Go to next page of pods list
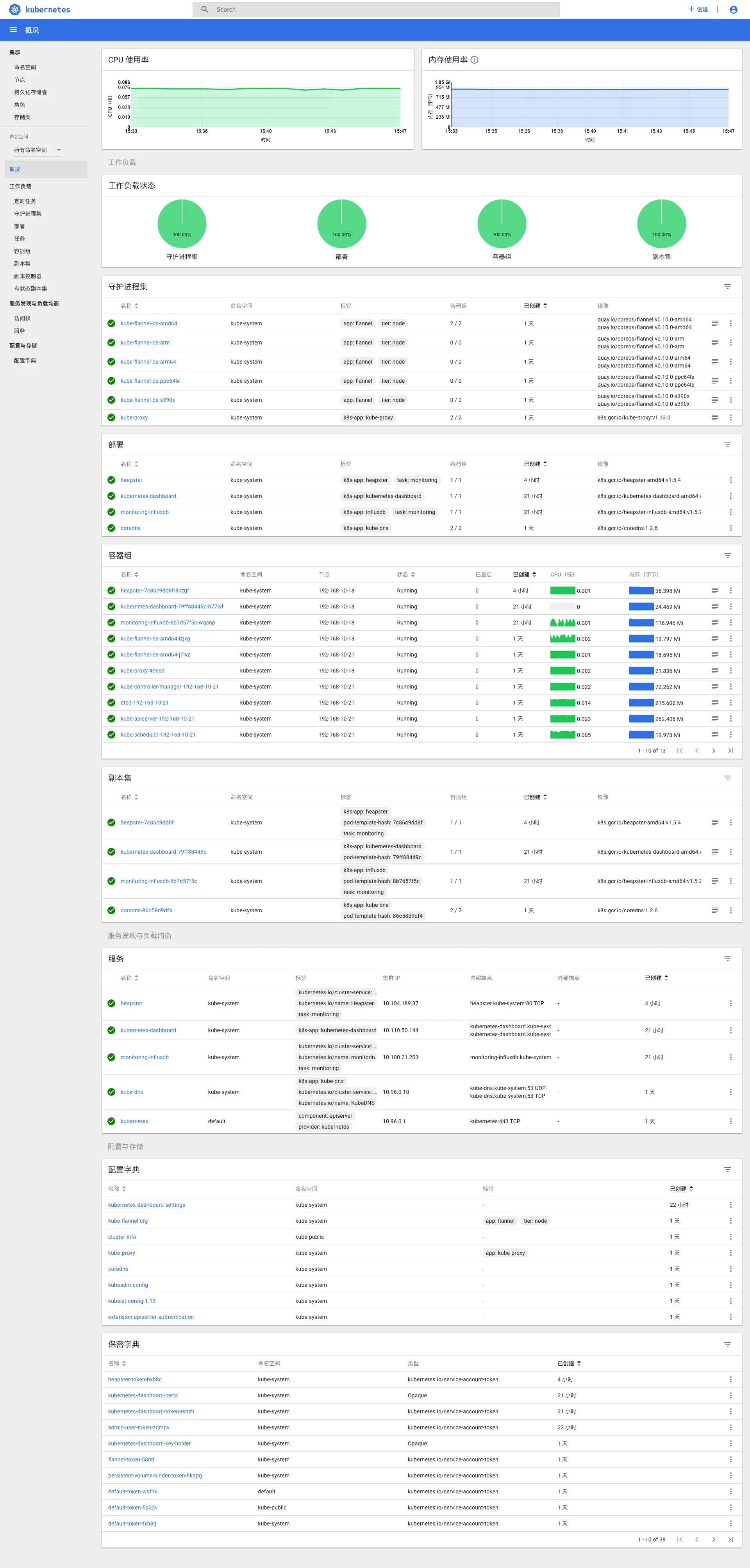Screen dimensions: 750x1568 coord(713,751)
